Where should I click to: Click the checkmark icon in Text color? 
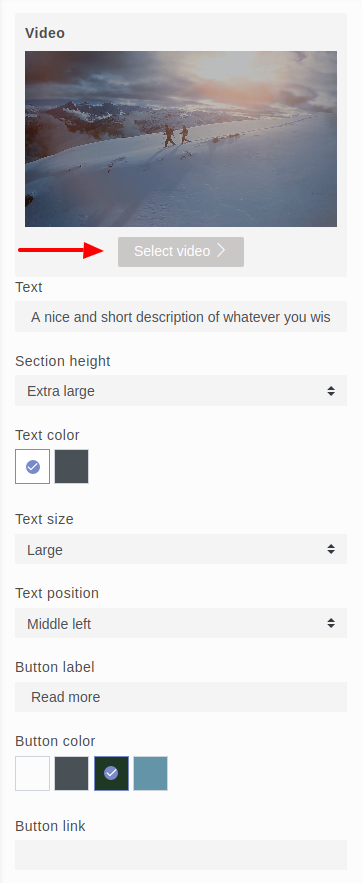click(x=33, y=466)
